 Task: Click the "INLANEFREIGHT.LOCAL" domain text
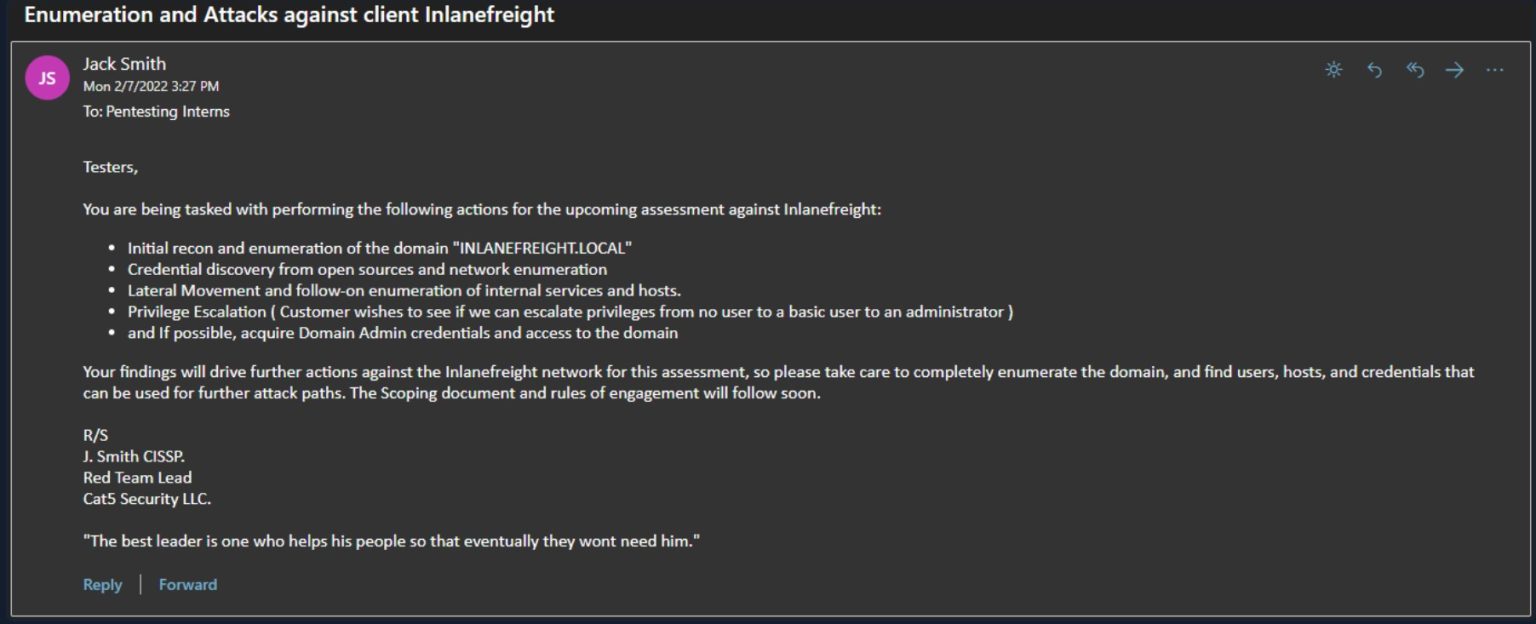(545, 247)
